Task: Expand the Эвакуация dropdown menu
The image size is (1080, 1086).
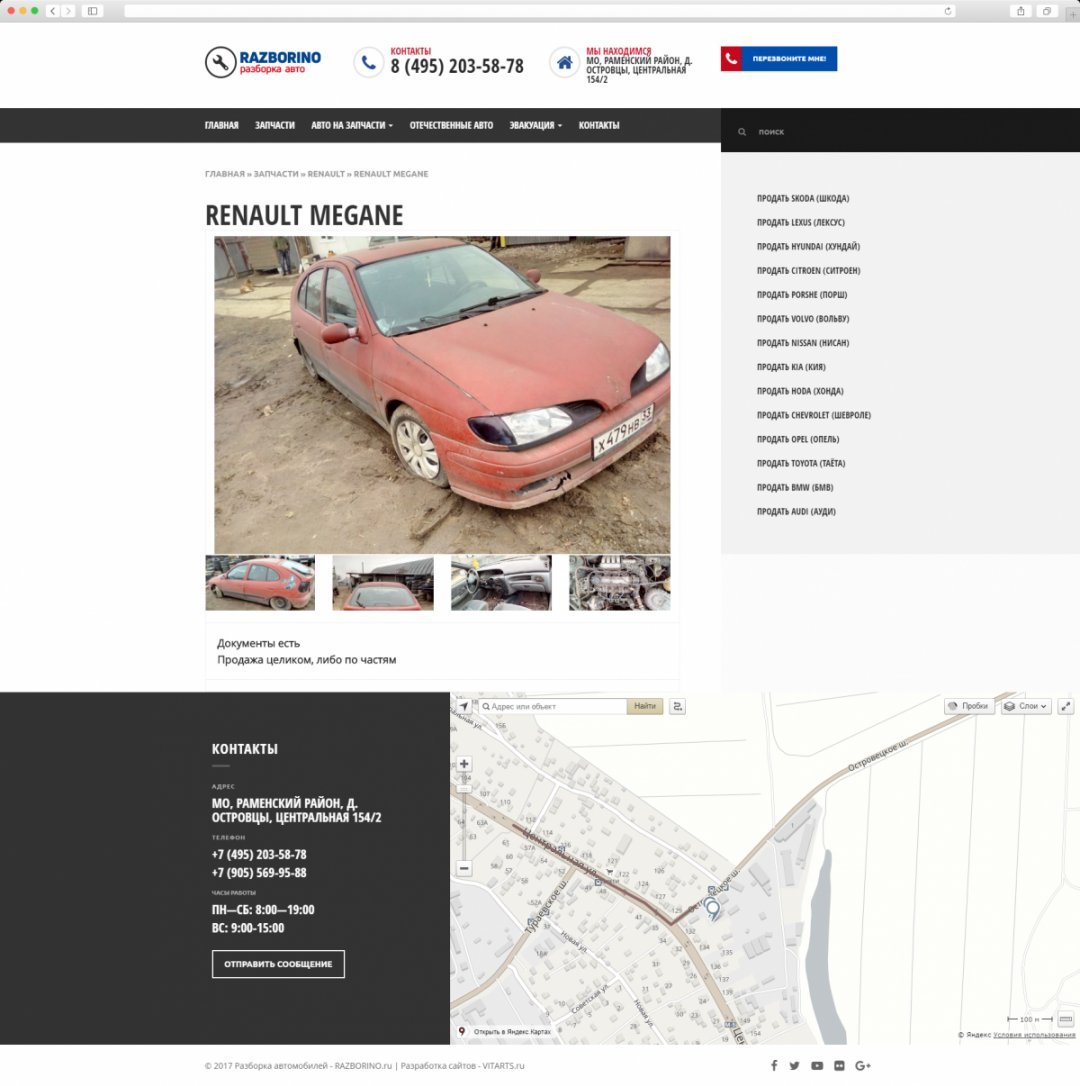Action: (535, 125)
